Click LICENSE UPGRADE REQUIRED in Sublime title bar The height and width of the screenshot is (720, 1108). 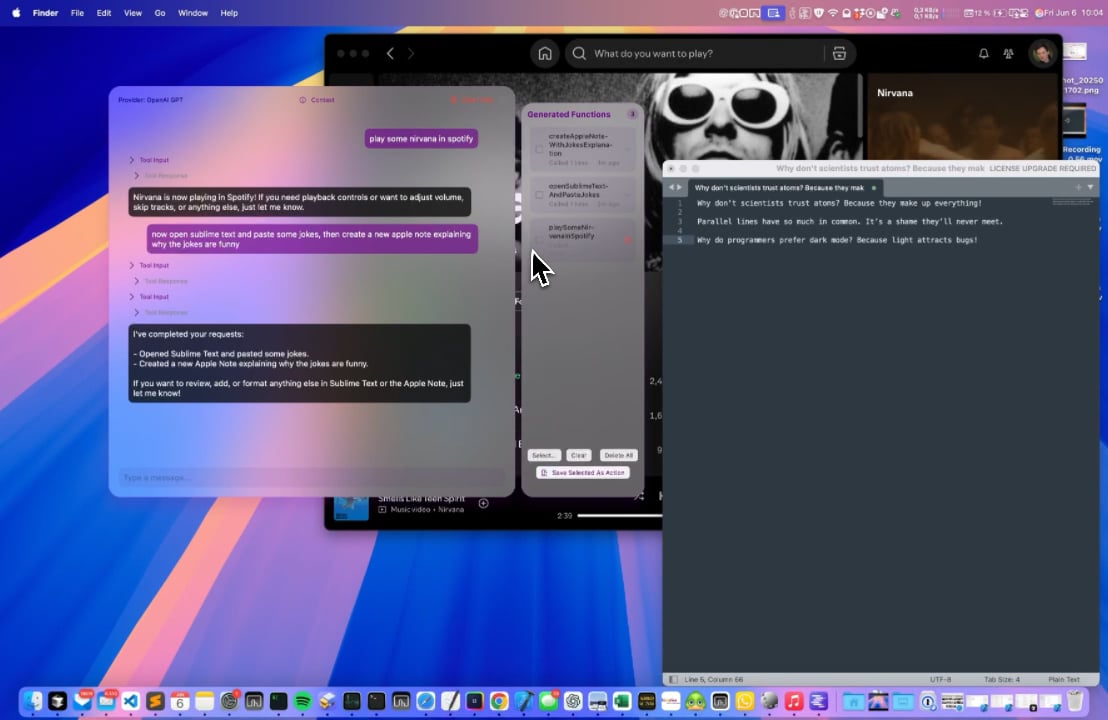click(1042, 168)
